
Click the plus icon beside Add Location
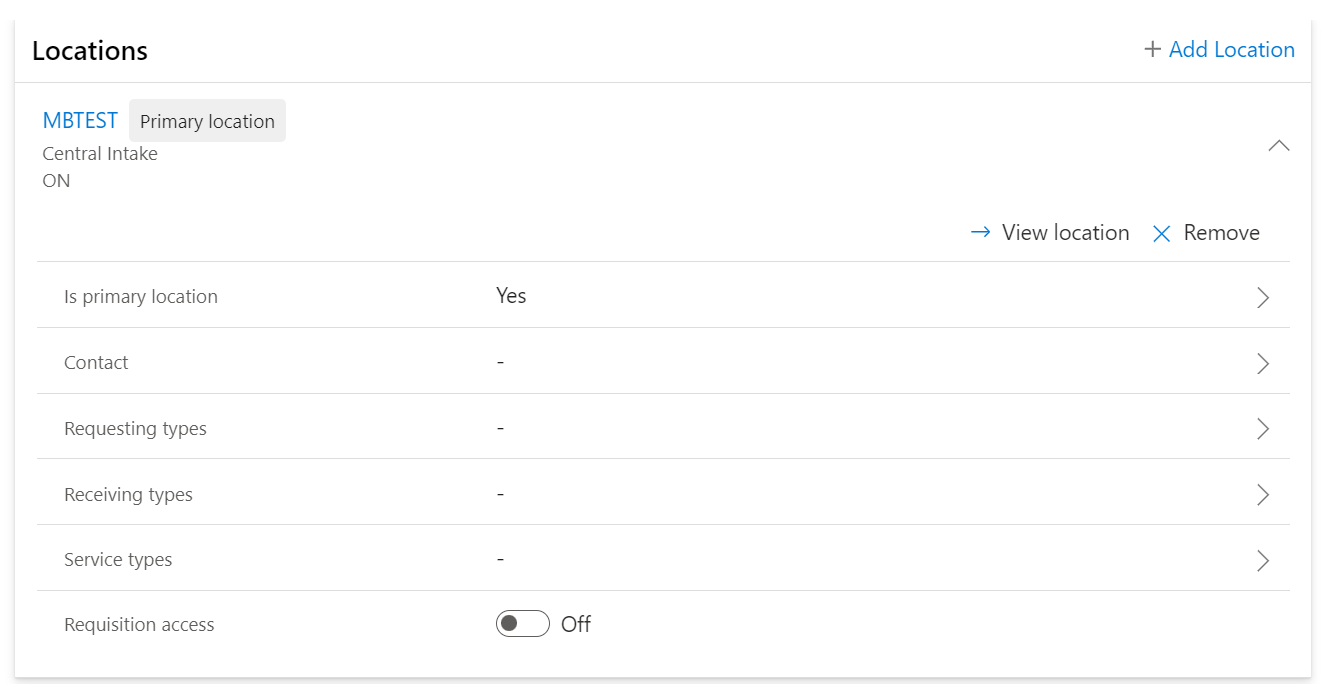[x=1153, y=49]
